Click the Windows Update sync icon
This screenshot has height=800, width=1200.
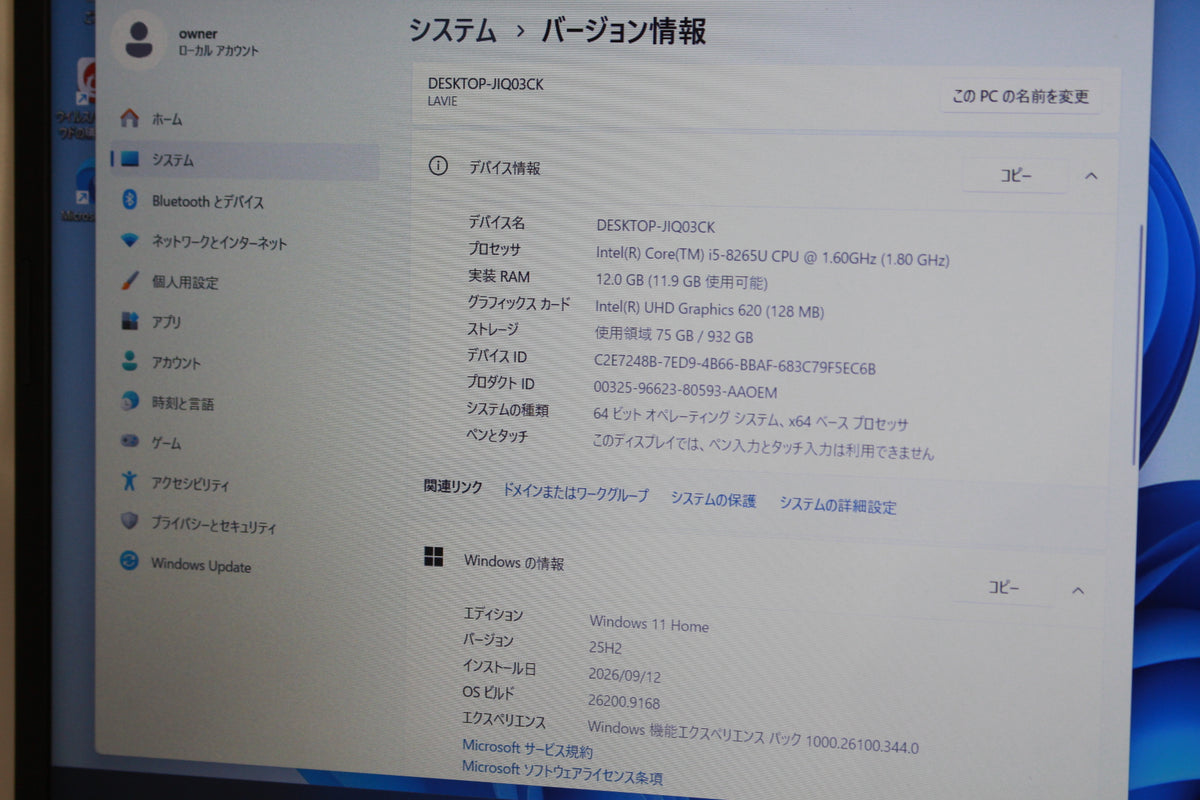coord(129,561)
